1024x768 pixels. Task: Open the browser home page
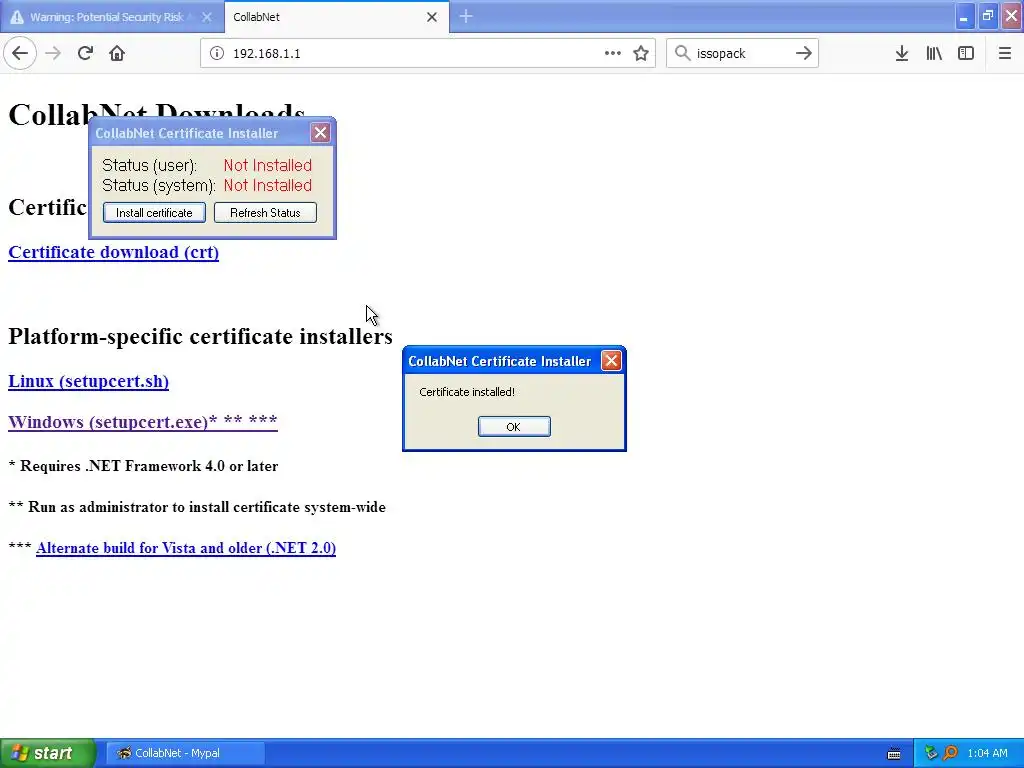pyautogui.click(x=117, y=53)
